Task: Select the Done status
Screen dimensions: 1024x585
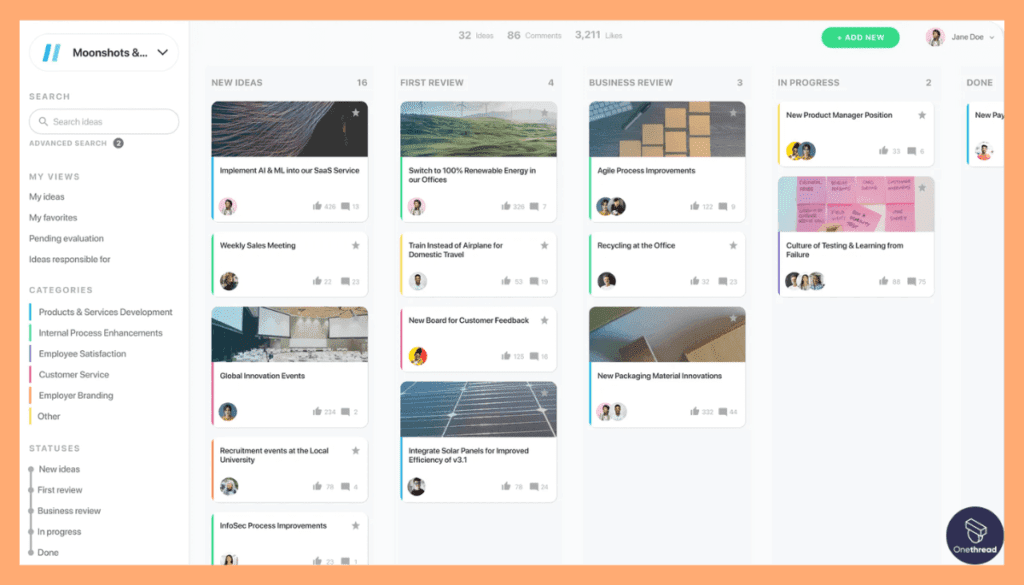Action: coord(48,552)
